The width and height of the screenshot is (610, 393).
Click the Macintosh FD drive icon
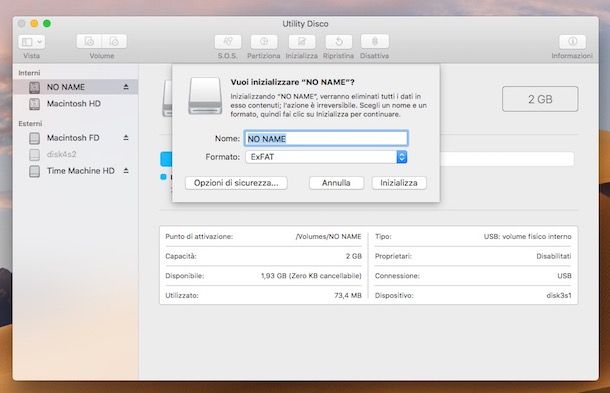pyautogui.click(x=35, y=138)
